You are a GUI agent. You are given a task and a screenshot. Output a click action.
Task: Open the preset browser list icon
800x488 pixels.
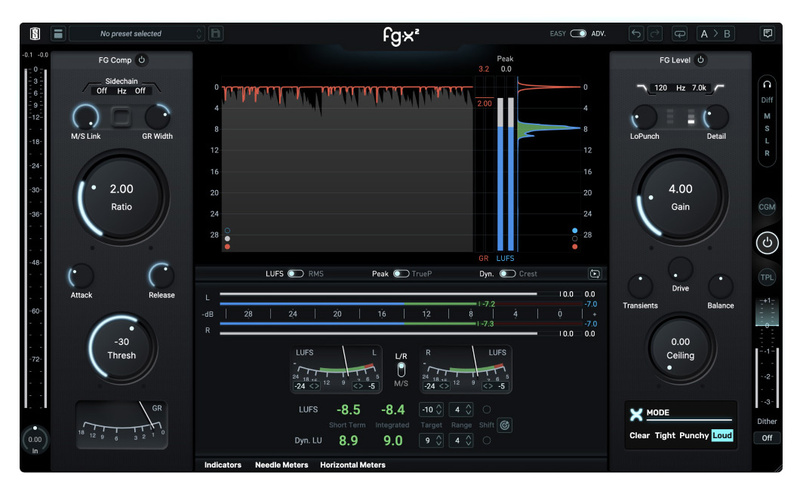(x=58, y=34)
